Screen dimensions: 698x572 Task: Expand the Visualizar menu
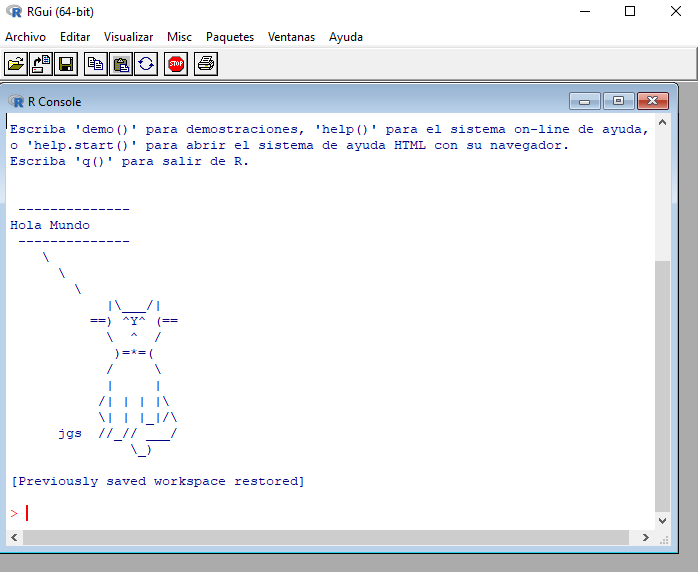(128, 37)
